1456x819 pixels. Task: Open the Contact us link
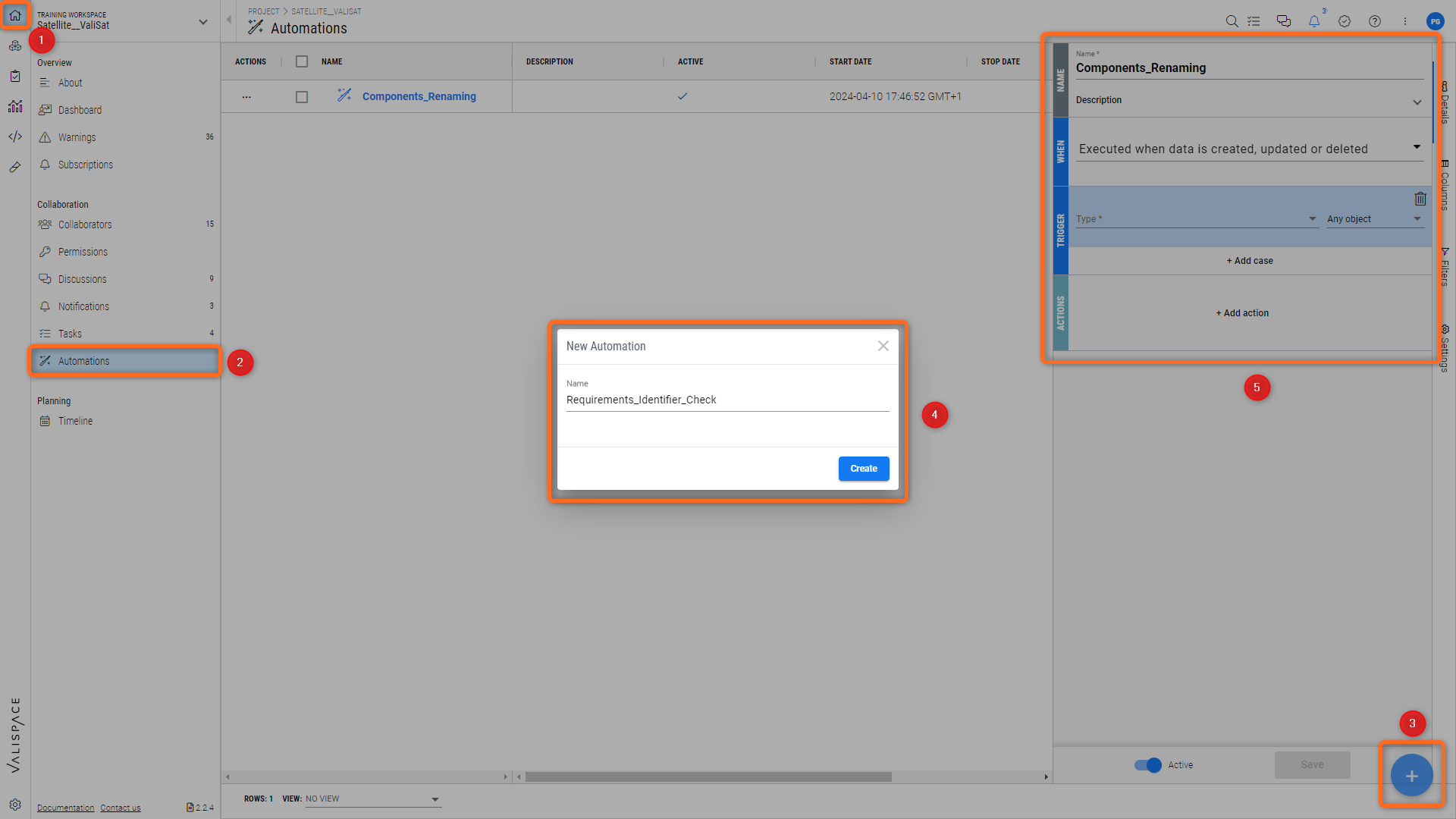click(121, 808)
